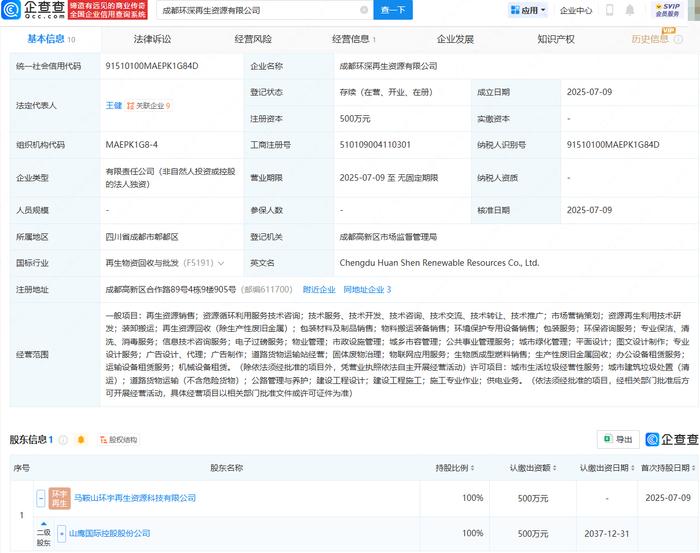The image size is (700, 553).
Task: Switch to the 基本信息 tab
Action: tap(51, 39)
